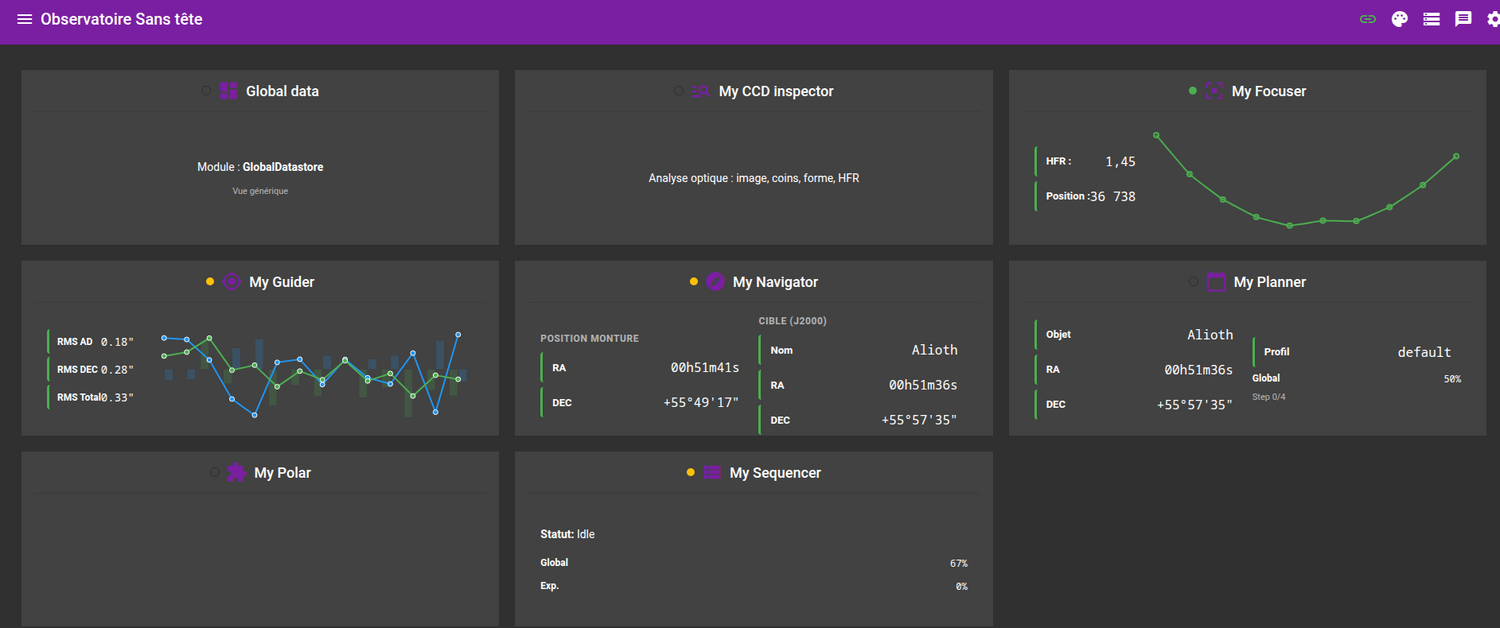Click the Global data dashboard icon
The image size is (1500, 628).
point(228,91)
